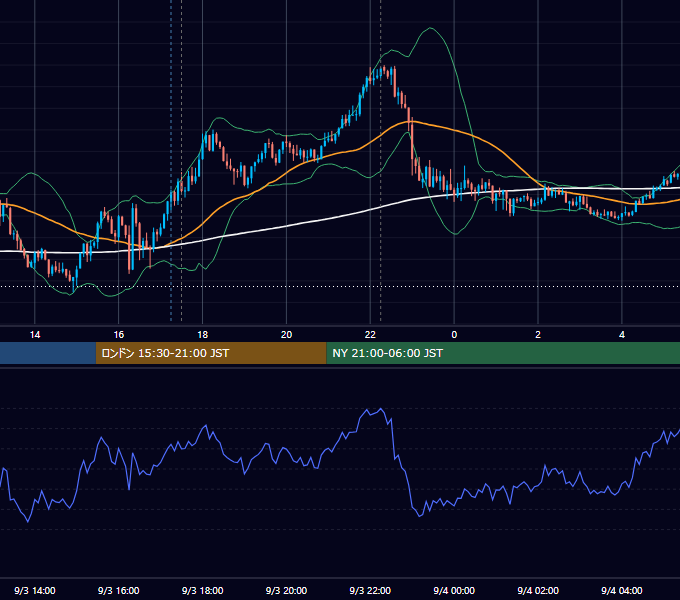Click the oscillator line's highest peak

pyautogui.click(x=380, y=409)
